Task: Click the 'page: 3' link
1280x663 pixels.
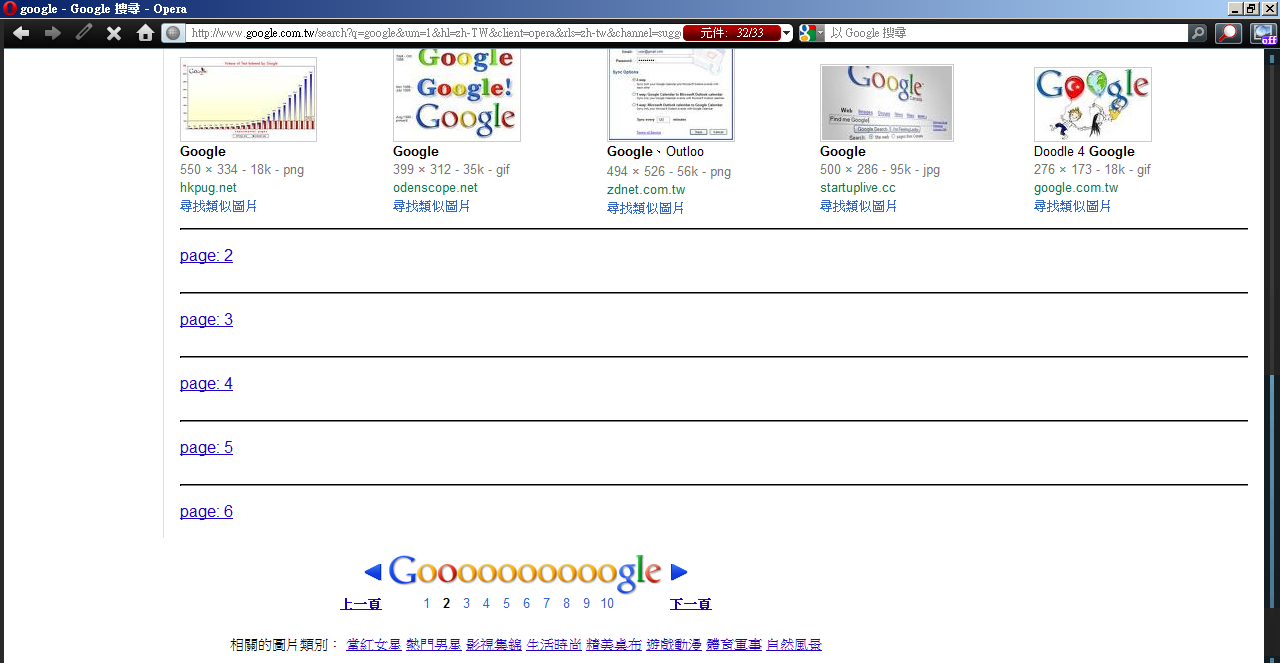Action: pyautogui.click(x=206, y=320)
